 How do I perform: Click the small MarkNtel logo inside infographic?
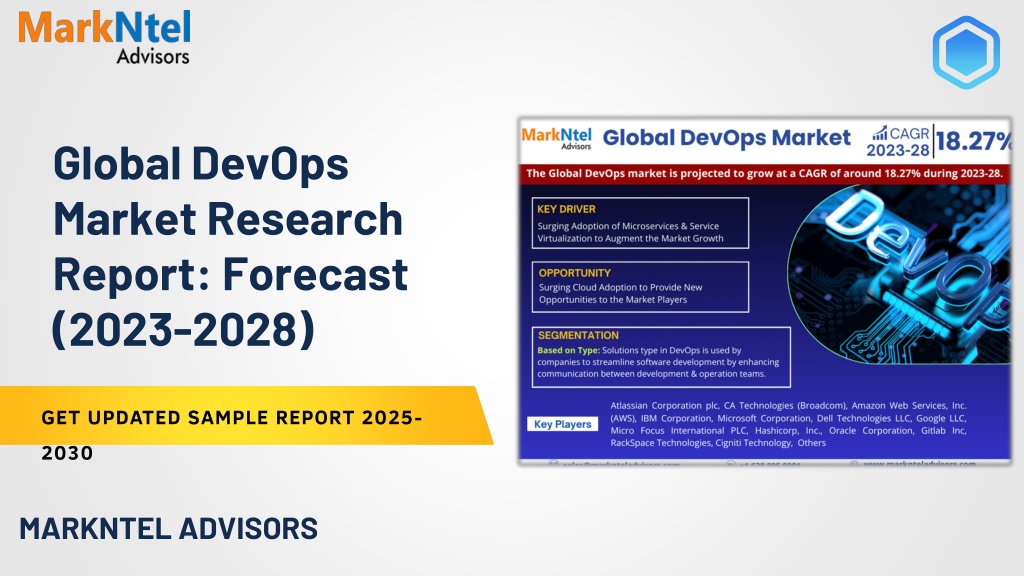(x=556, y=138)
